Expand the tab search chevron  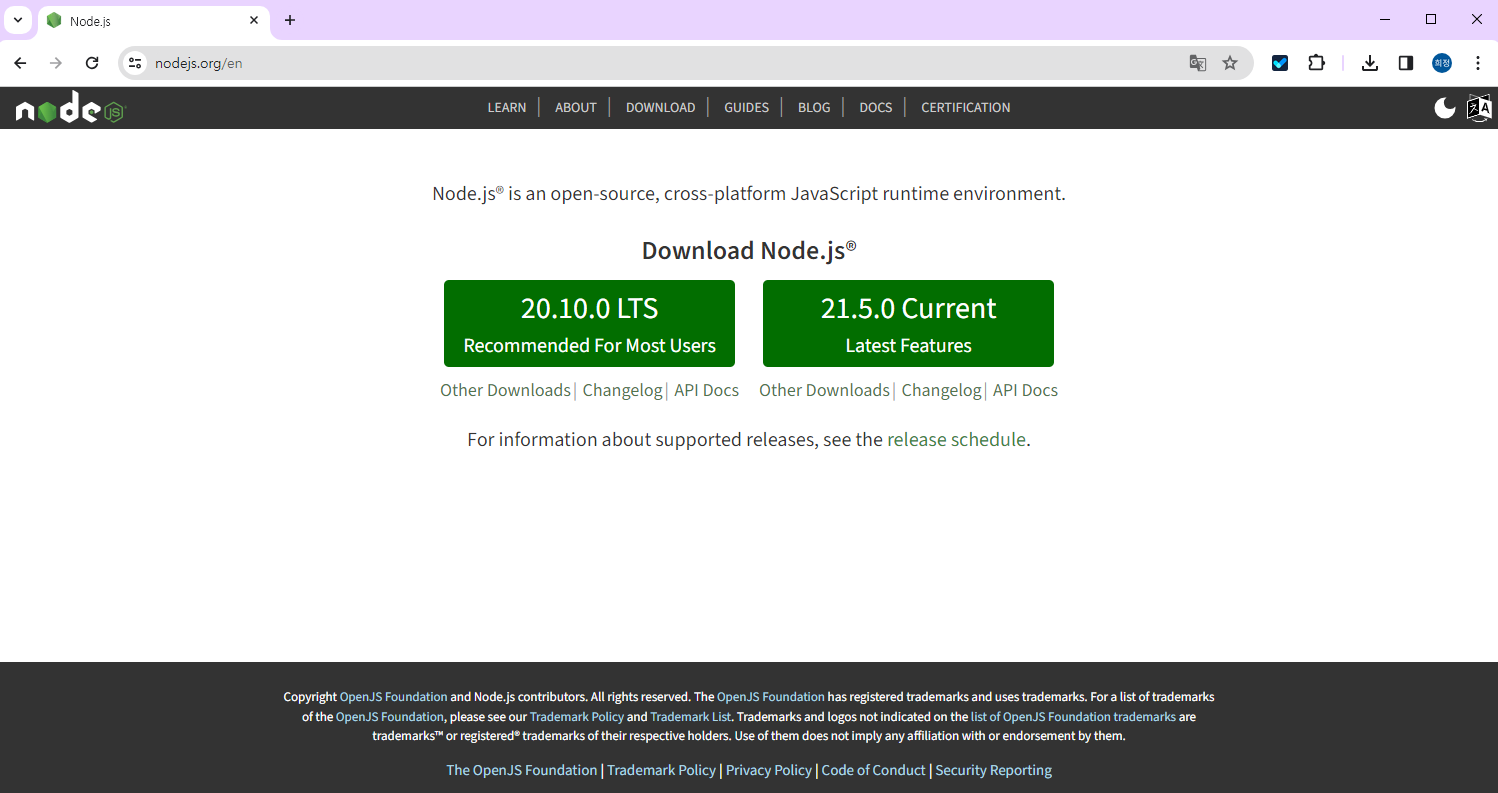17,20
